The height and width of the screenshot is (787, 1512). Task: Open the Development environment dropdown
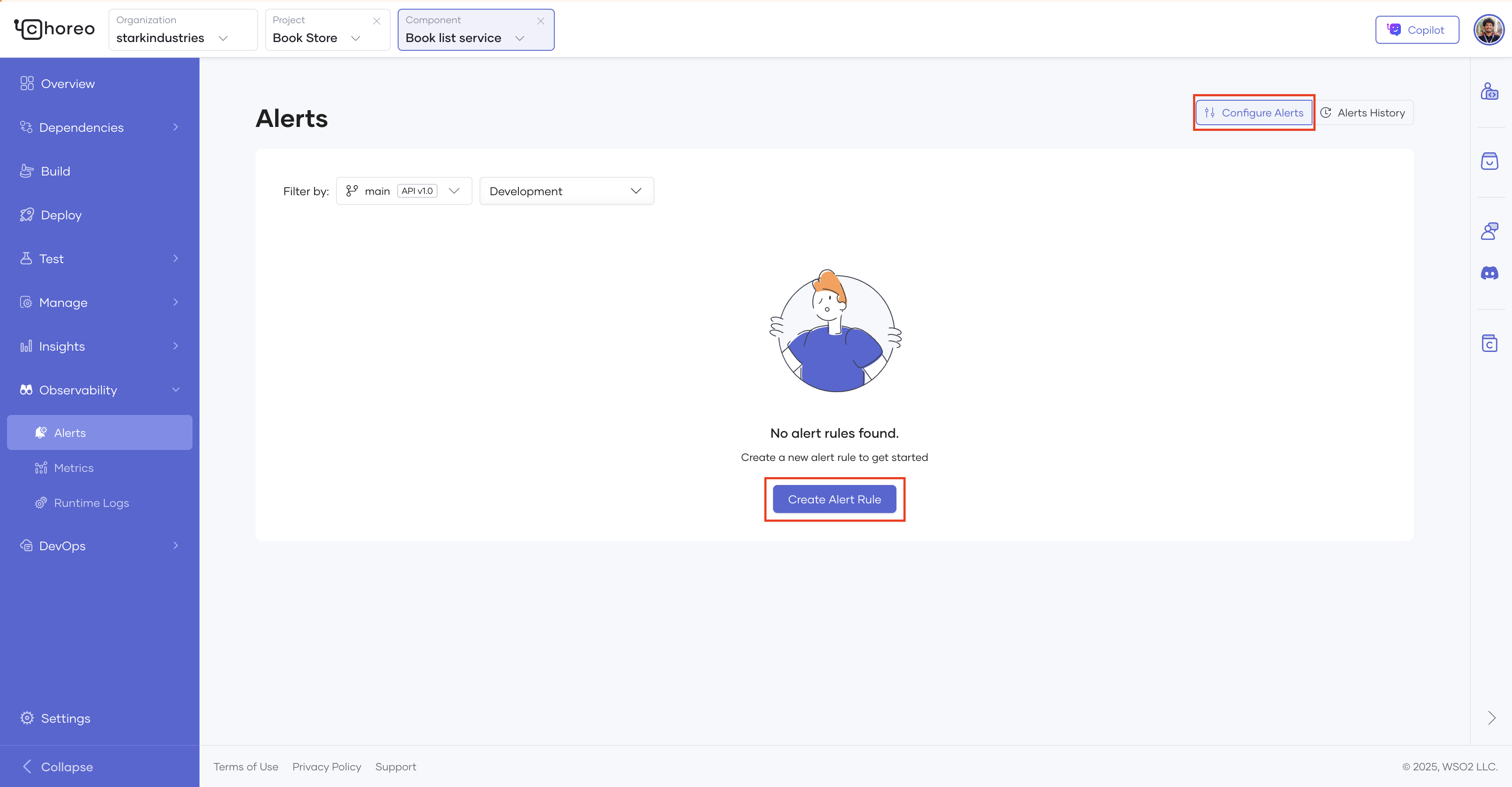click(566, 191)
